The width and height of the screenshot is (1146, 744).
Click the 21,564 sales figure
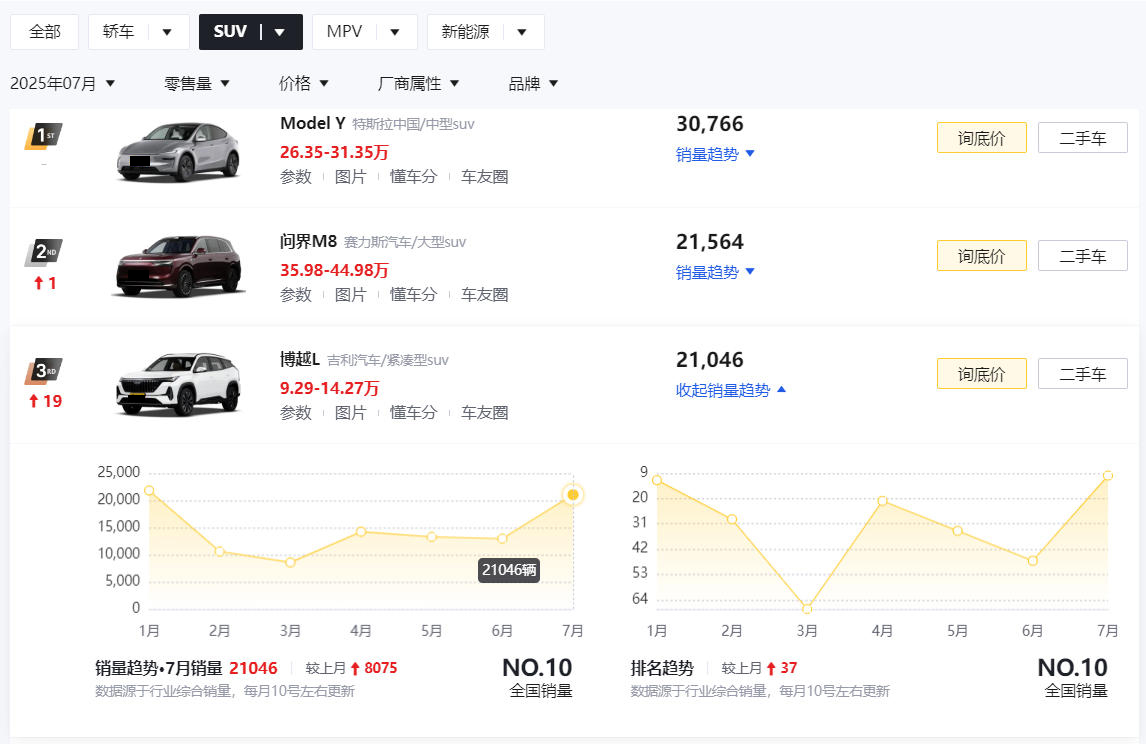pyautogui.click(x=710, y=242)
